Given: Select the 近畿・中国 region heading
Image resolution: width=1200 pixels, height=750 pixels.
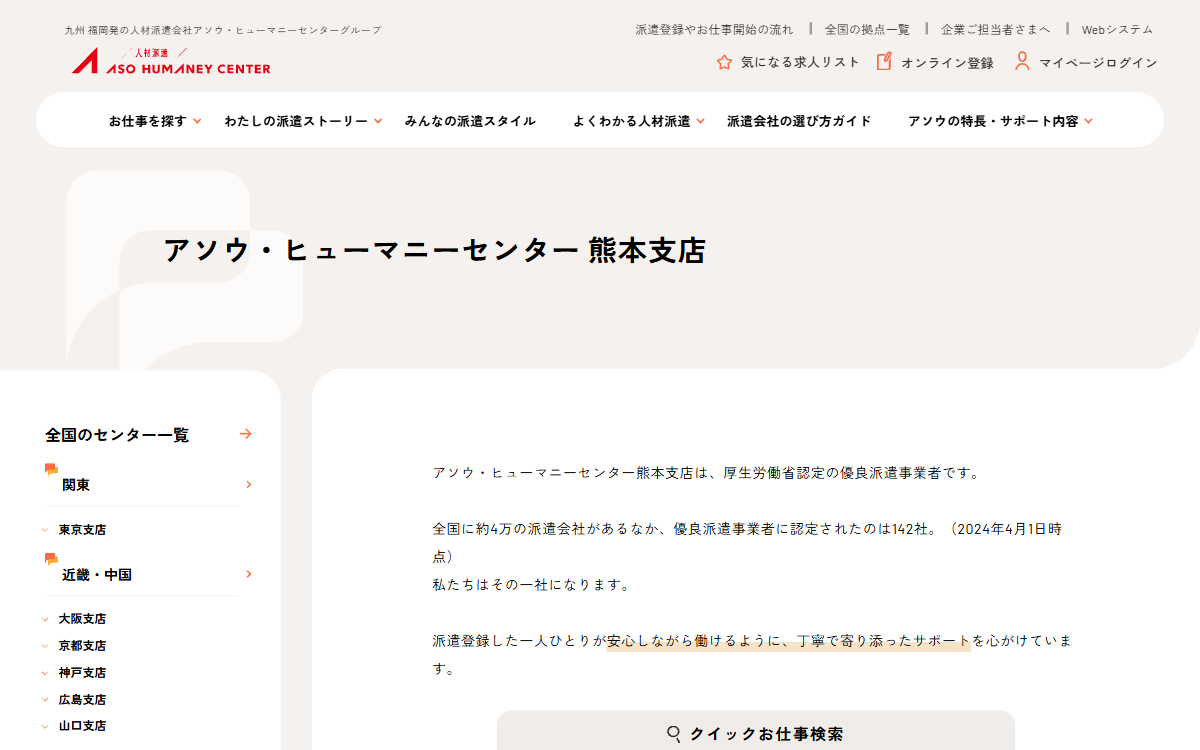Looking at the screenshot, I should tap(97, 575).
